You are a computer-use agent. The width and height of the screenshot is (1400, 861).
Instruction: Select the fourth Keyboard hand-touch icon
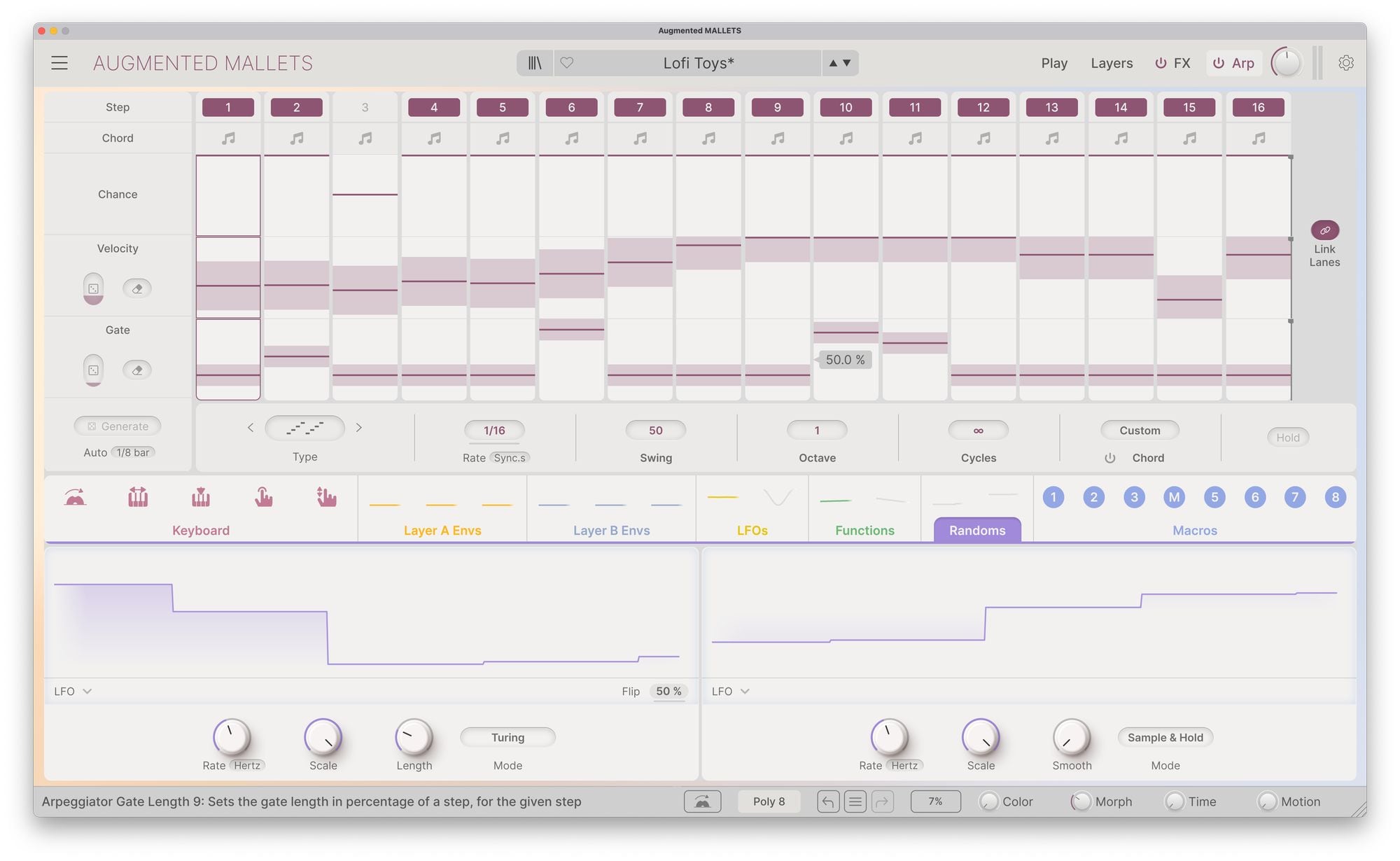click(x=263, y=498)
